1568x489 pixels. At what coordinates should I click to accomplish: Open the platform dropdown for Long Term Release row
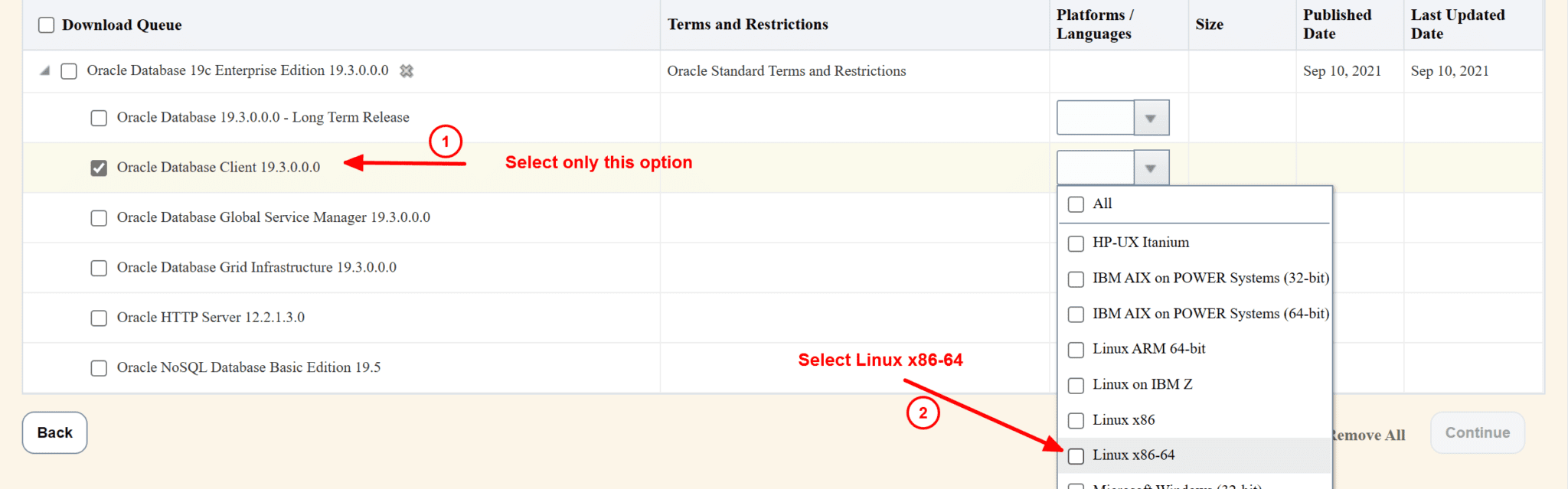(1151, 117)
